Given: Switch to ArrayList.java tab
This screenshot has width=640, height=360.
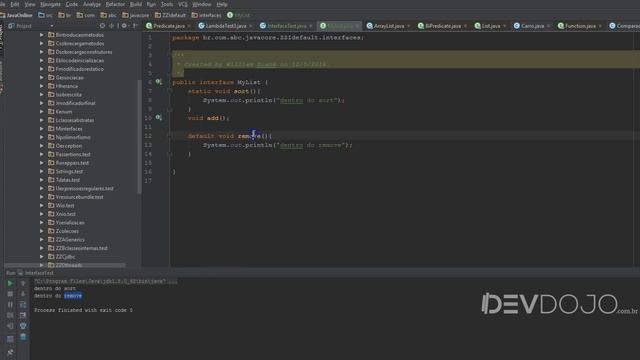Looking at the screenshot, I should click(x=389, y=26).
